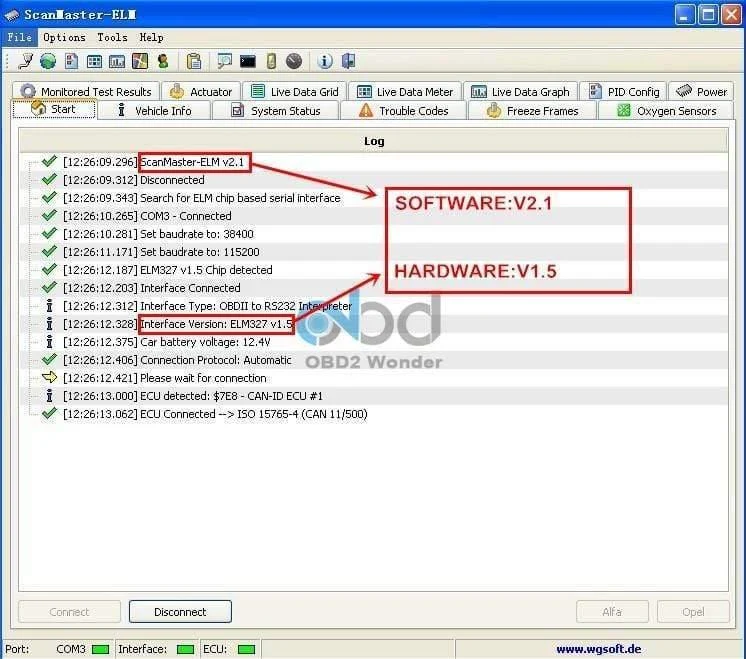Click info icon beside 'Car battery voltage' row
Viewport: 746px width, 659px height.
49,342
